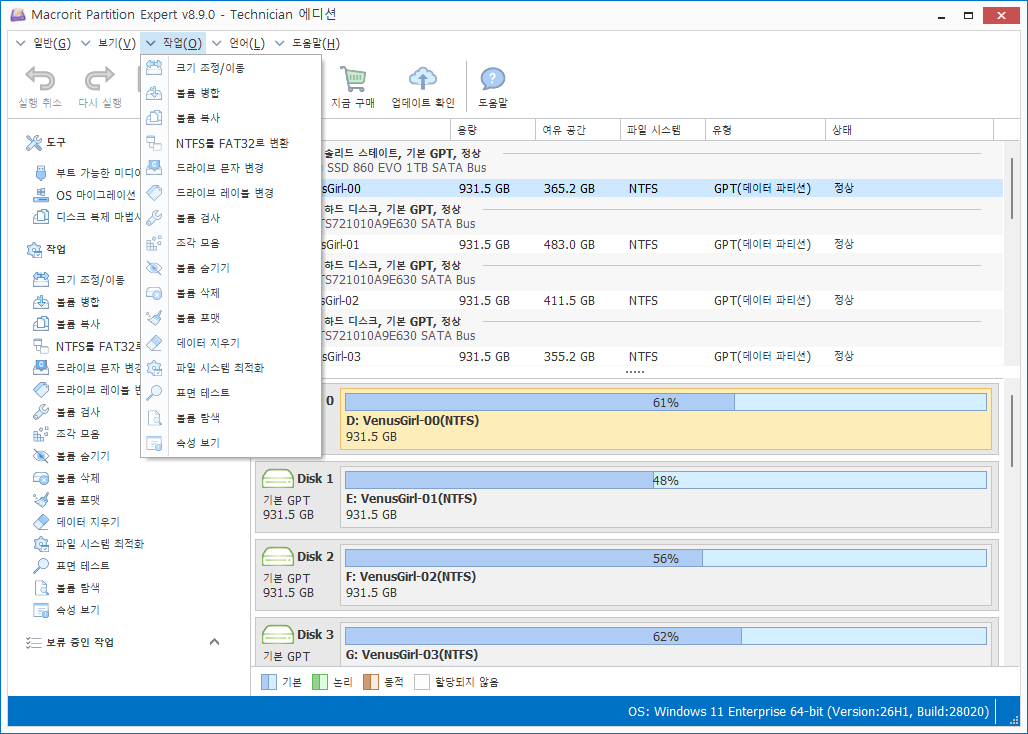1028x734 pixels.
Task: Open the 도움말(H) menu
Action: pos(307,43)
